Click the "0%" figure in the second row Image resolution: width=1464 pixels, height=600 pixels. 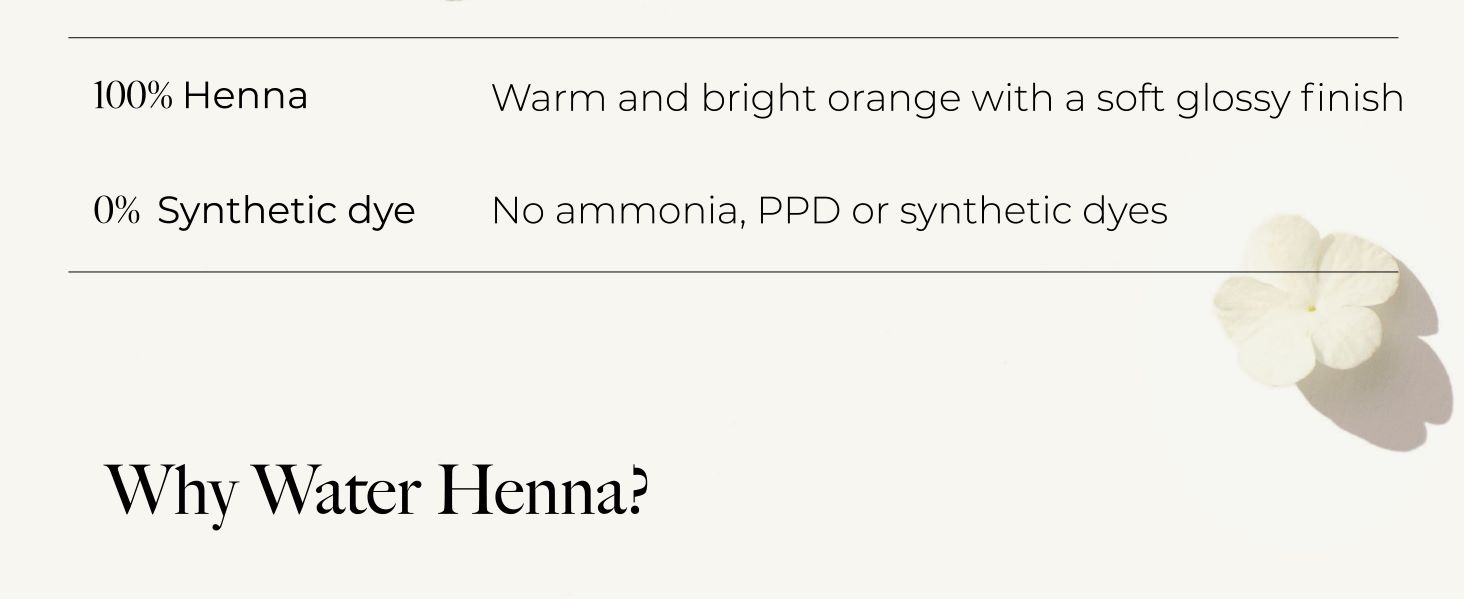(116, 211)
